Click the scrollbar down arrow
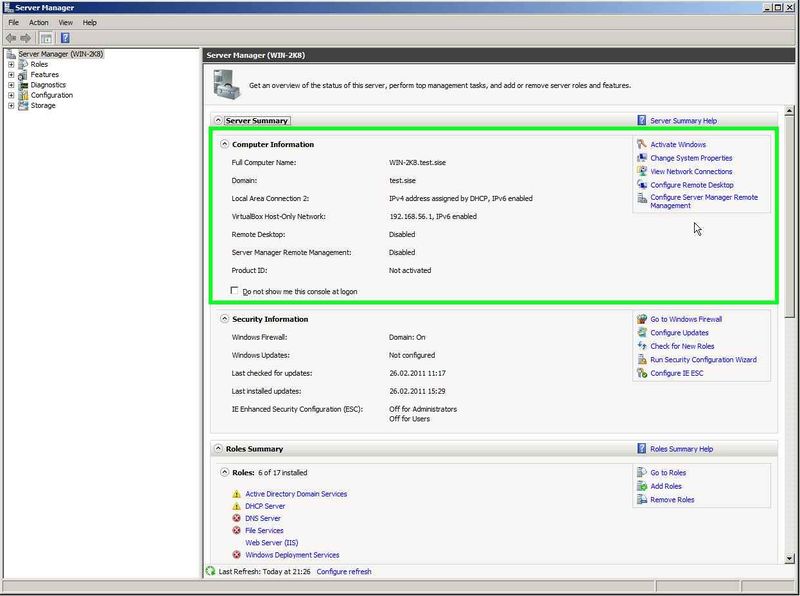This screenshot has width=800, height=596. pyautogui.click(x=789, y=558)
